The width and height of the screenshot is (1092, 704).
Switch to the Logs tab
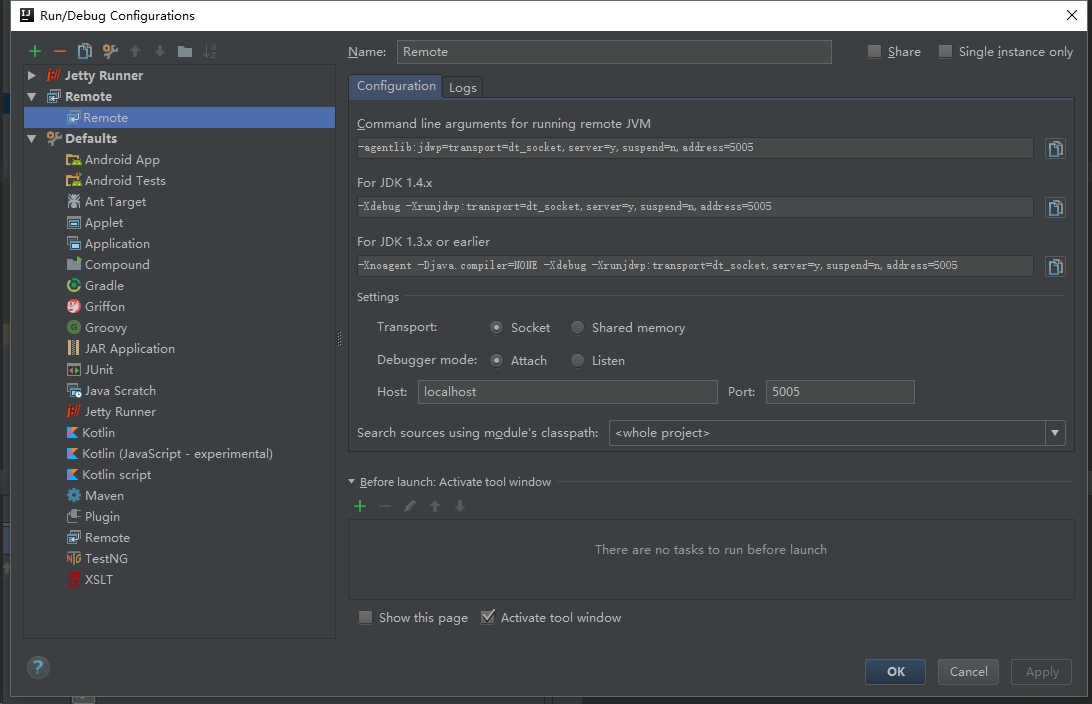coord(462,87)
